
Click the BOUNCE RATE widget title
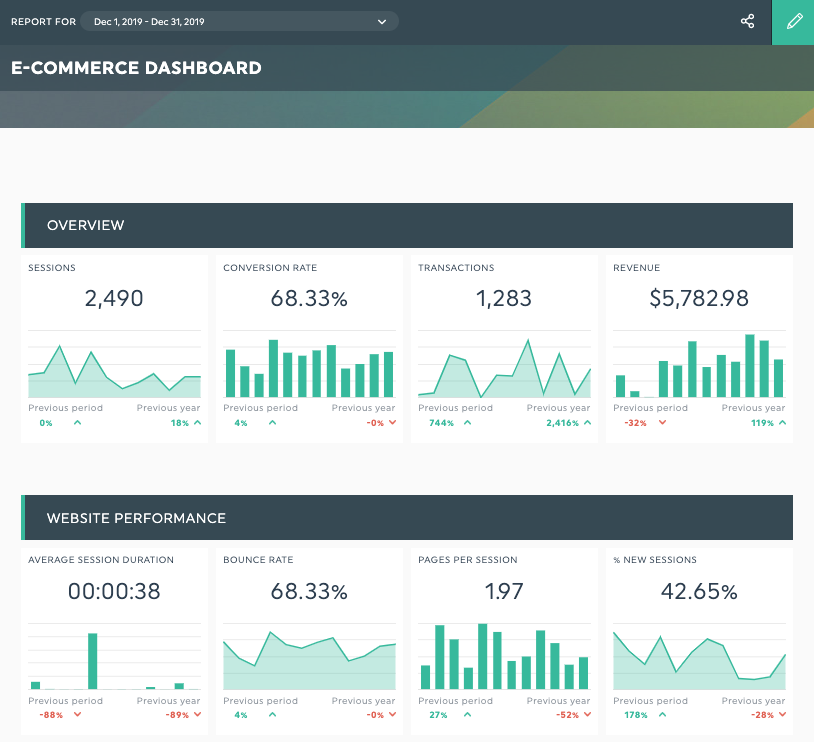(x=258, y=560)
